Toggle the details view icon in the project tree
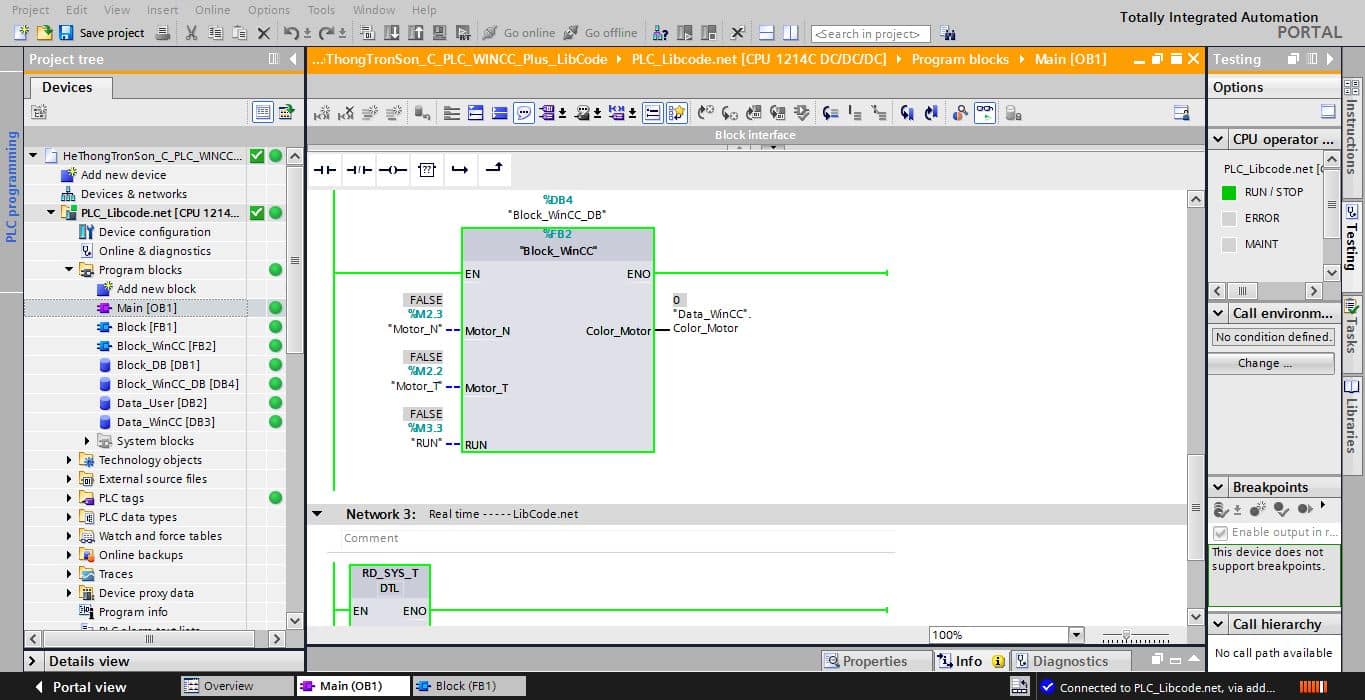The image size is (1365, 700). (263, 112)
